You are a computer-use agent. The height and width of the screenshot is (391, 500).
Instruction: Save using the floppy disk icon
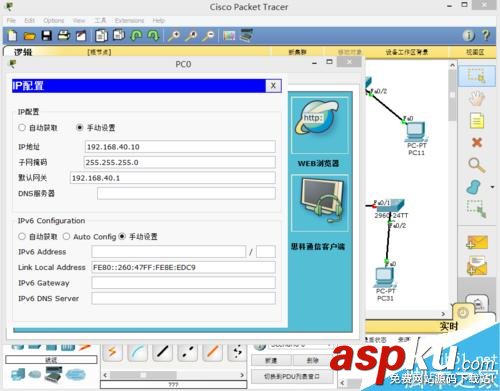point(47,35)
